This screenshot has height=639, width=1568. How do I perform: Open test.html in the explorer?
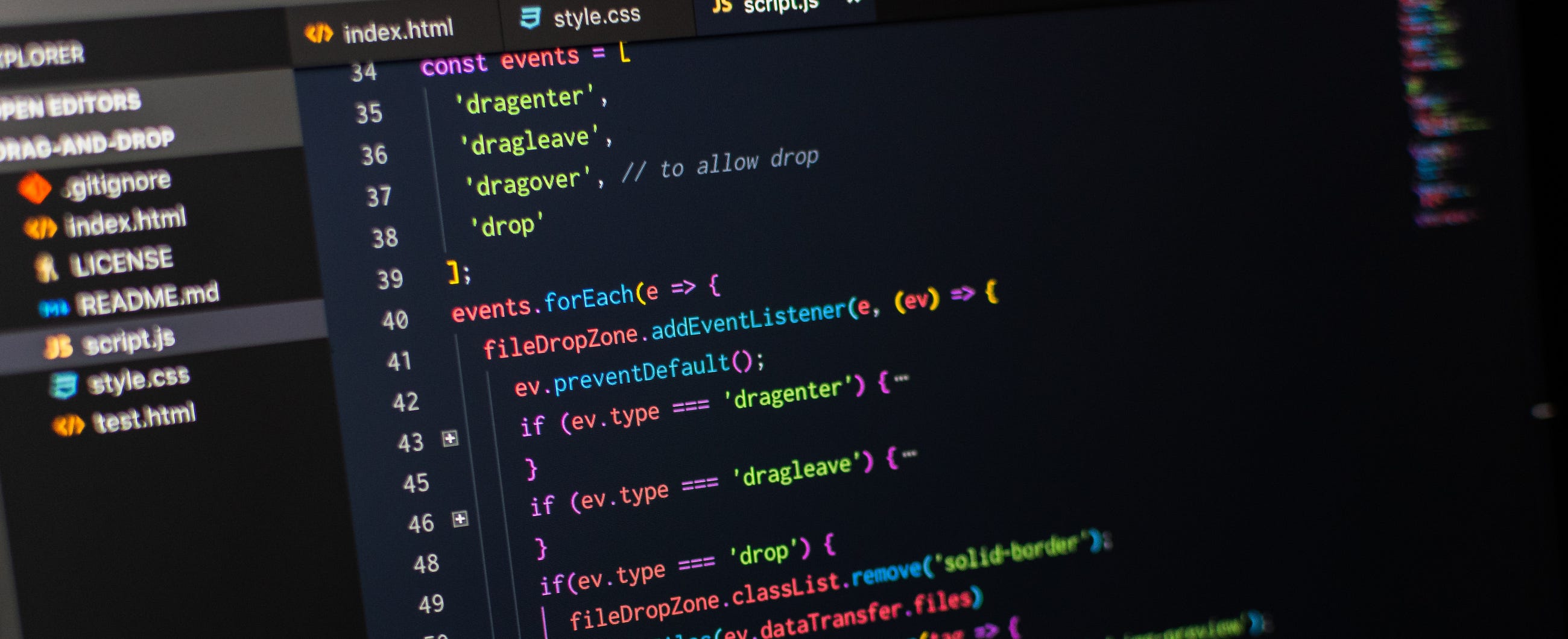tap(144, 419)
